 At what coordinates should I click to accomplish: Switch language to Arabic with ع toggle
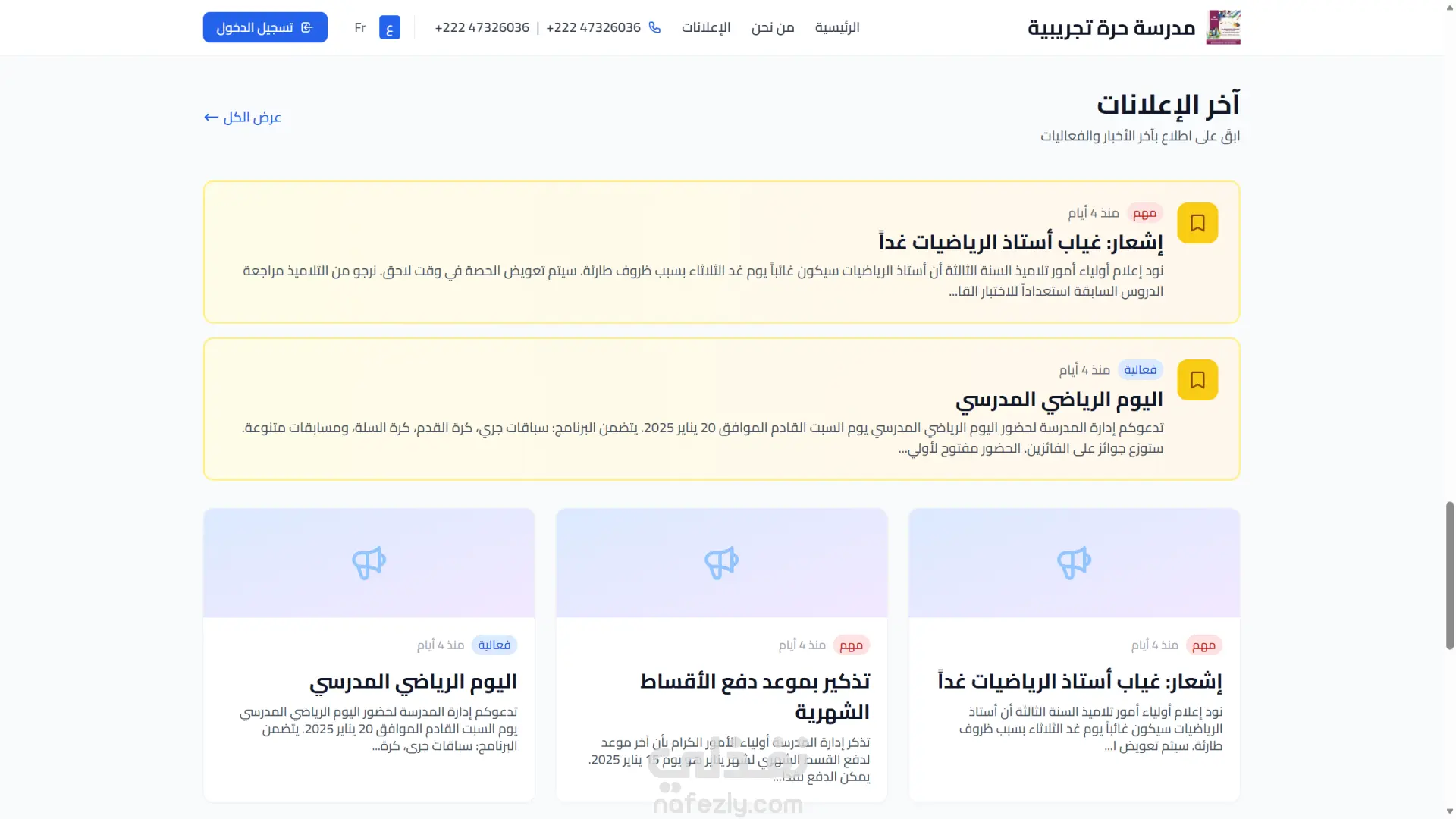[389, 28]
